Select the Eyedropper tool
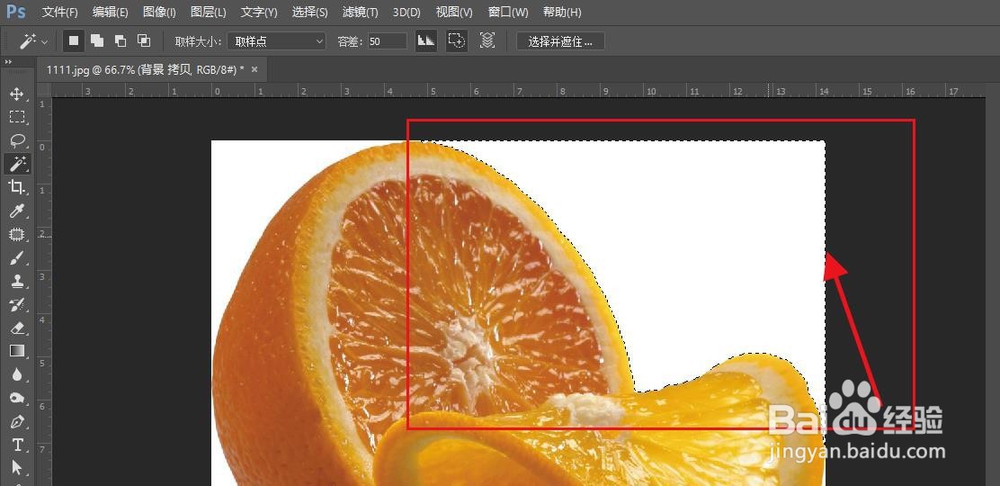Screen dimensions: 1000x486 point(17,211)
